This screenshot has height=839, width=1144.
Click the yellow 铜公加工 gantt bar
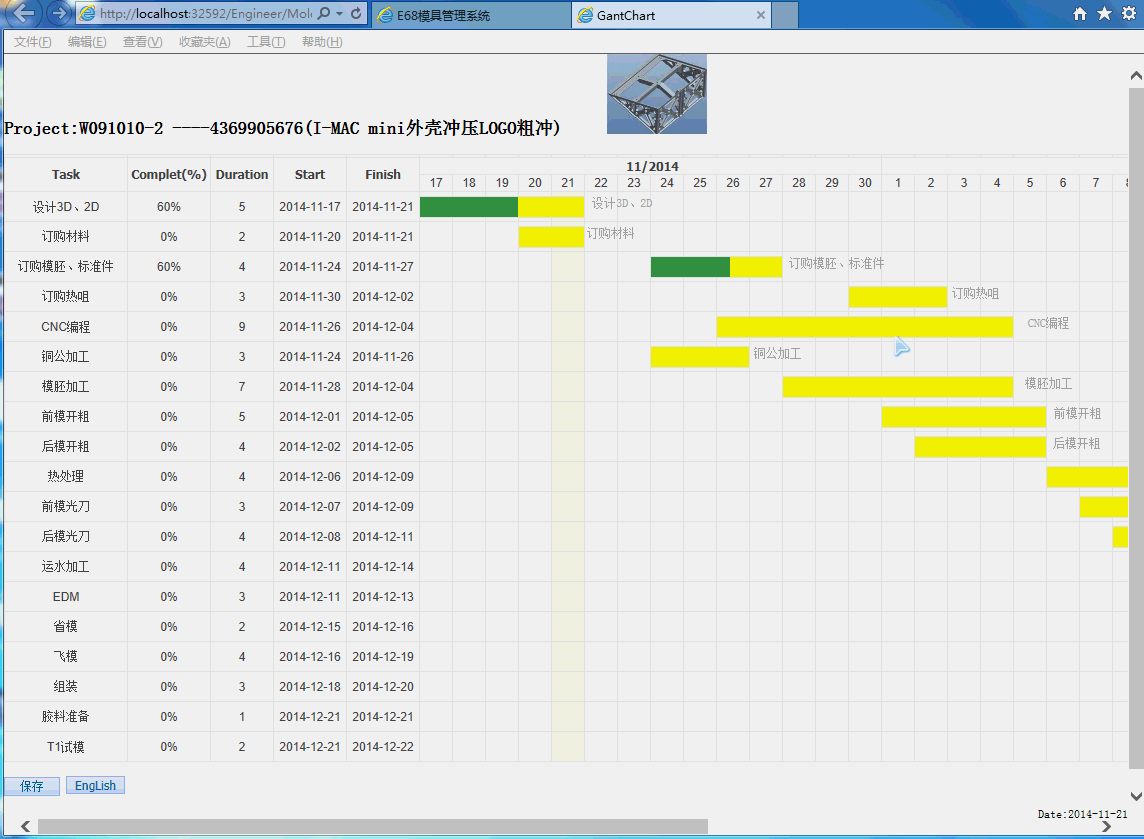[x=700, y=357]
